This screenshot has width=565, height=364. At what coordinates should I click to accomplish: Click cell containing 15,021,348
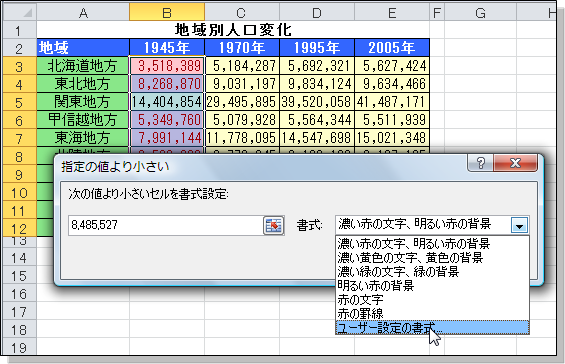pos(392,138)
